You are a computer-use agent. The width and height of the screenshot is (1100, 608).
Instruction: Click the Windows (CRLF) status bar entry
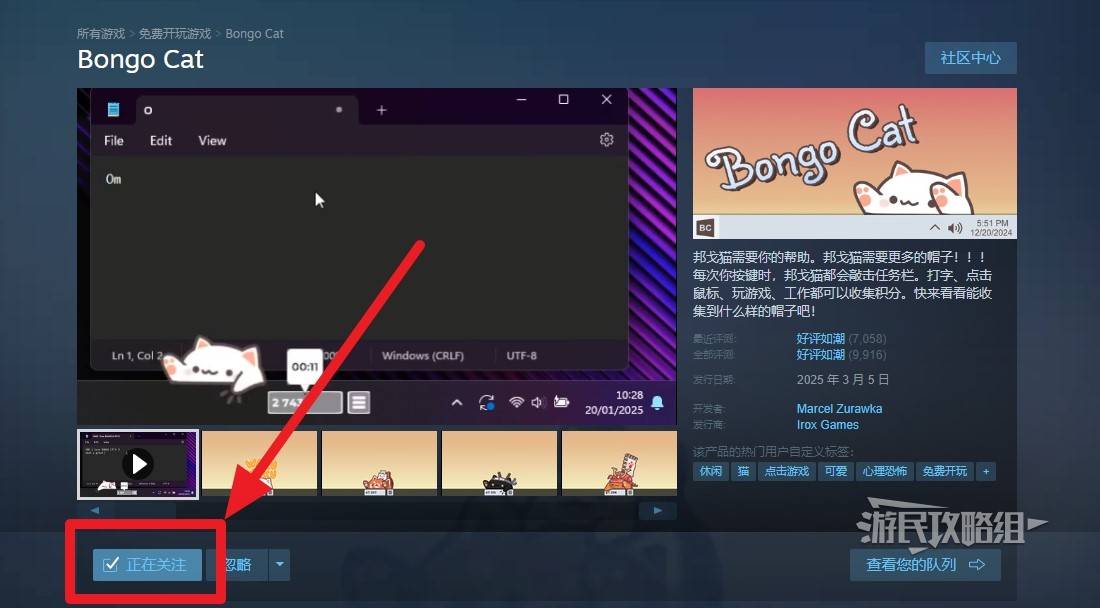coord(423,356)
